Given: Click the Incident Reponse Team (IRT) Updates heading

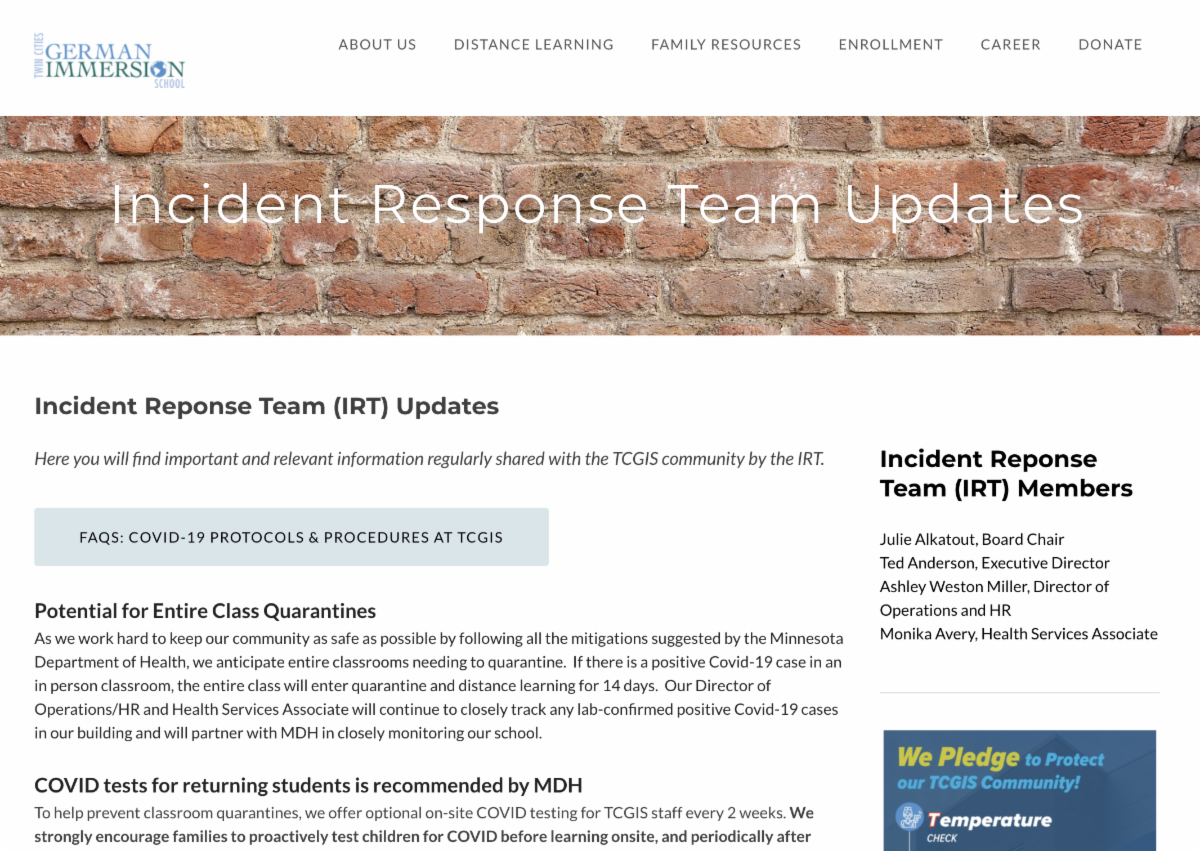Looking at the screenshot, I should coord(266,406).
